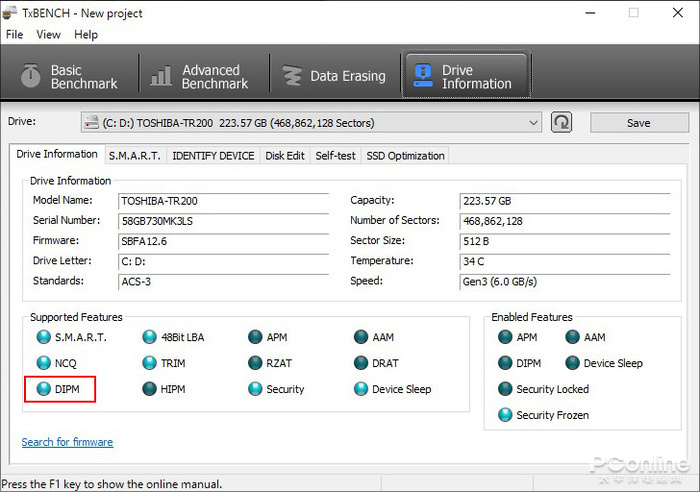Switch to Data Erasing section
This screenshot has height=492, width=700.
pos(335,77)
